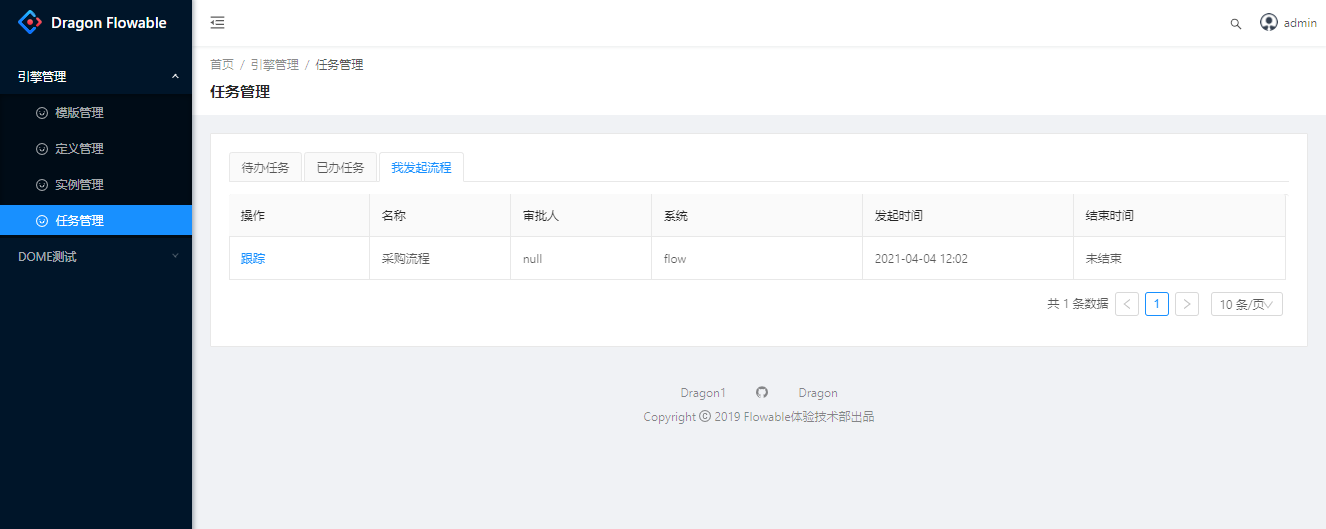This screenshot has height=529, width=1326.
Task: Click the 未结束 end time cell
Action: tap(1180, 258)
